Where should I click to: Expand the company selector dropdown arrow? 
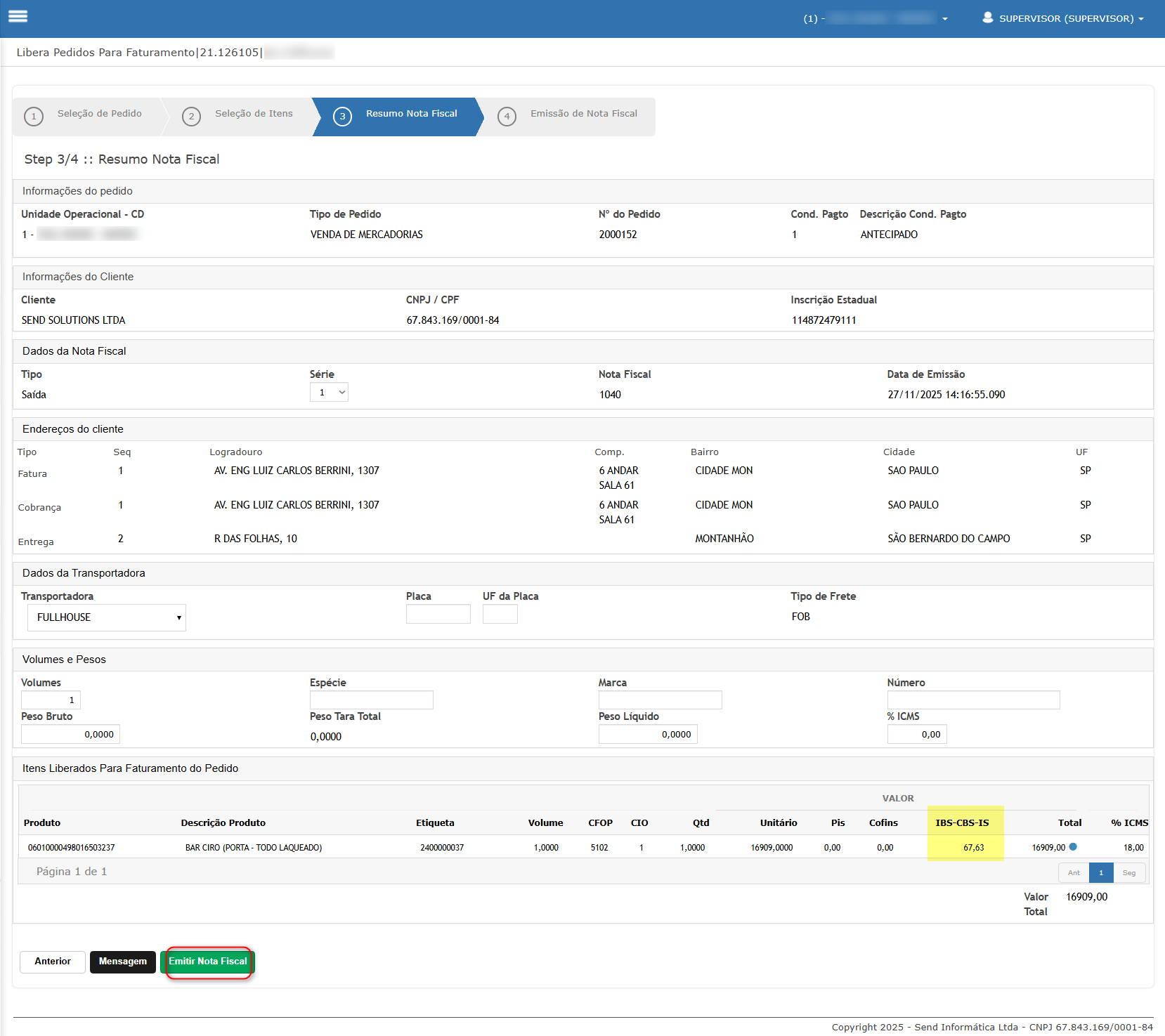[x=945, y=19]
